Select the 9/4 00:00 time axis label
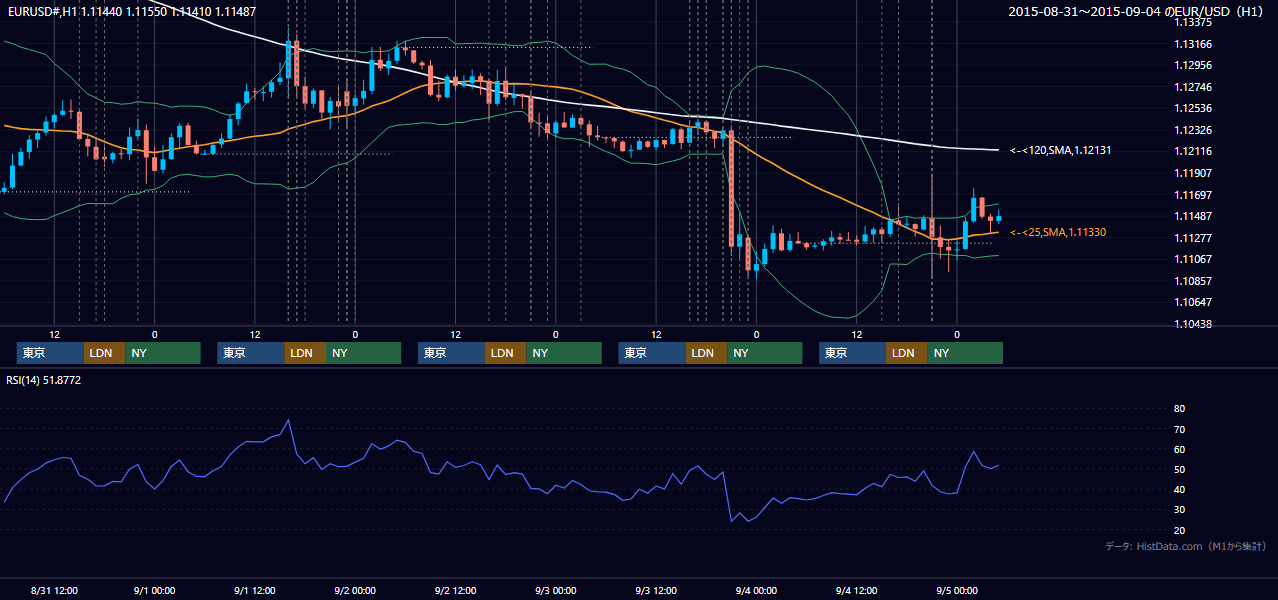 pyautogui.click(x=756, y=590)
